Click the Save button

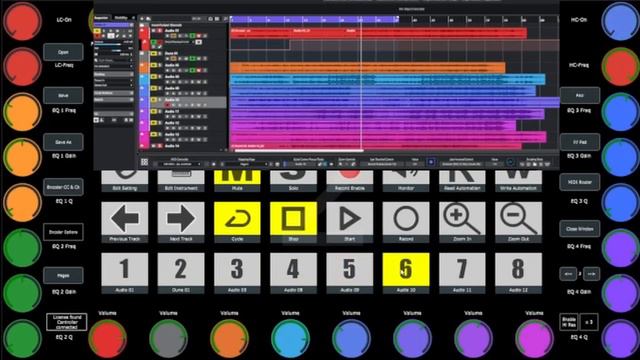tap(63, 96)
